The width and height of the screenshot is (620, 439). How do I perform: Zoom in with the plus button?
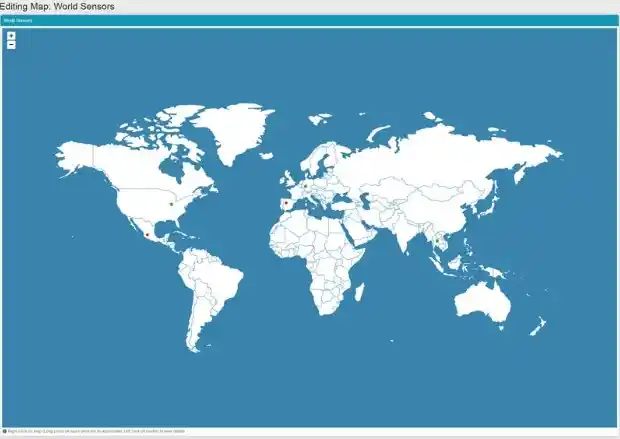click(11, 36)
